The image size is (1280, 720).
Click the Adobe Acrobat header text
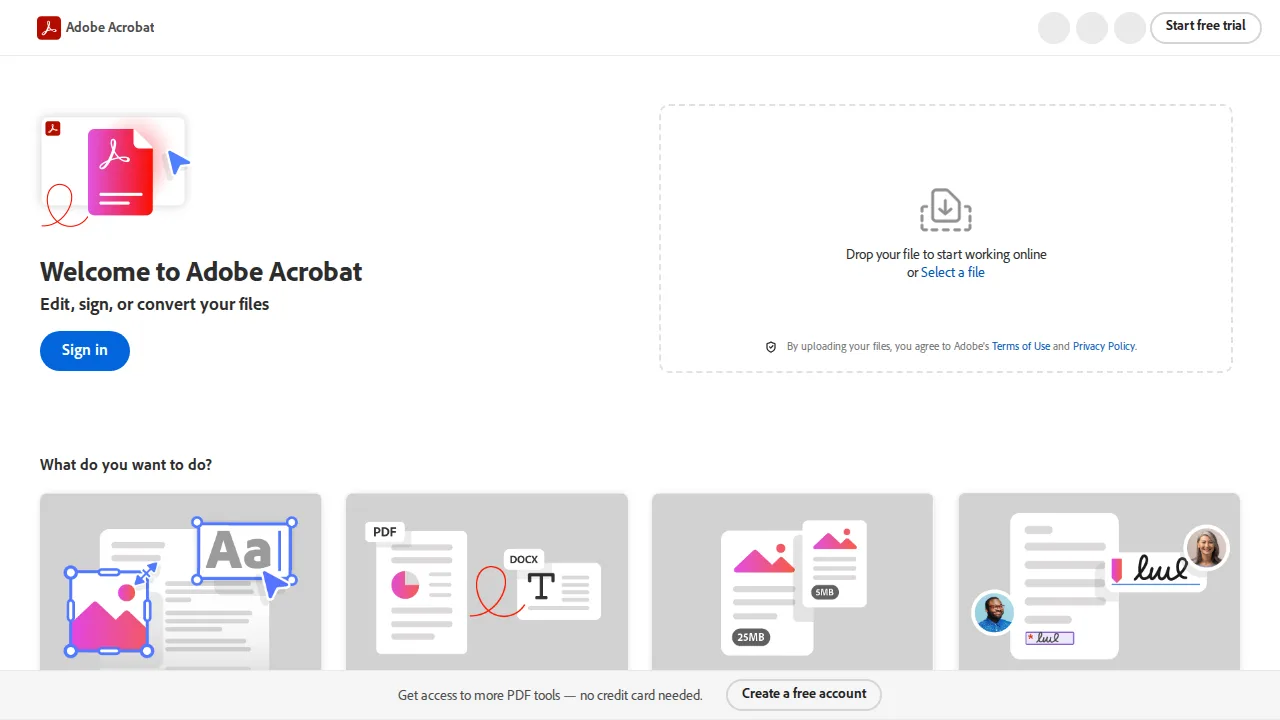click(x=110, y=28)
